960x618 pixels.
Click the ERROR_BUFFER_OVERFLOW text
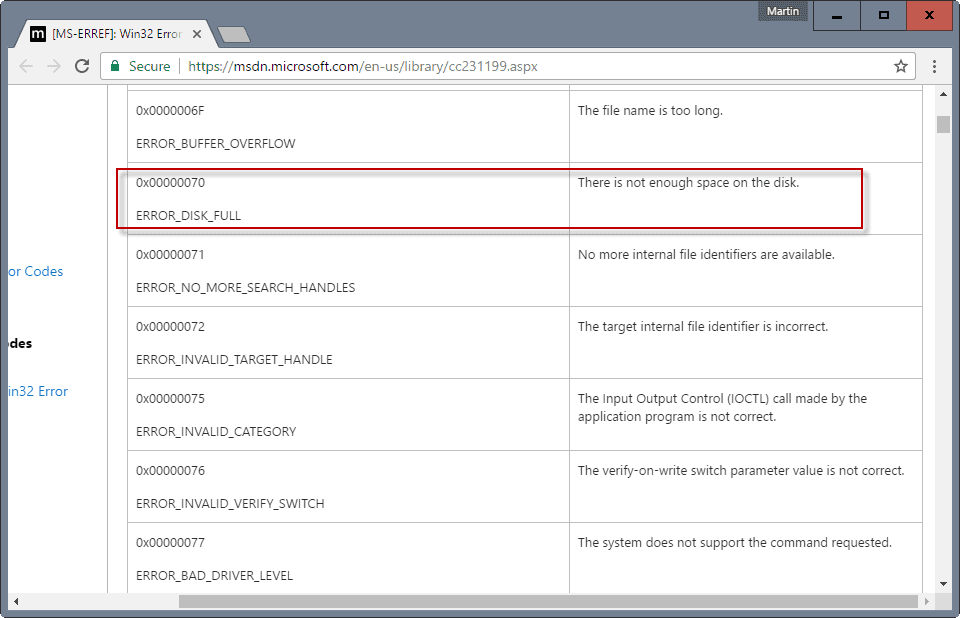[x=216, y=144]
